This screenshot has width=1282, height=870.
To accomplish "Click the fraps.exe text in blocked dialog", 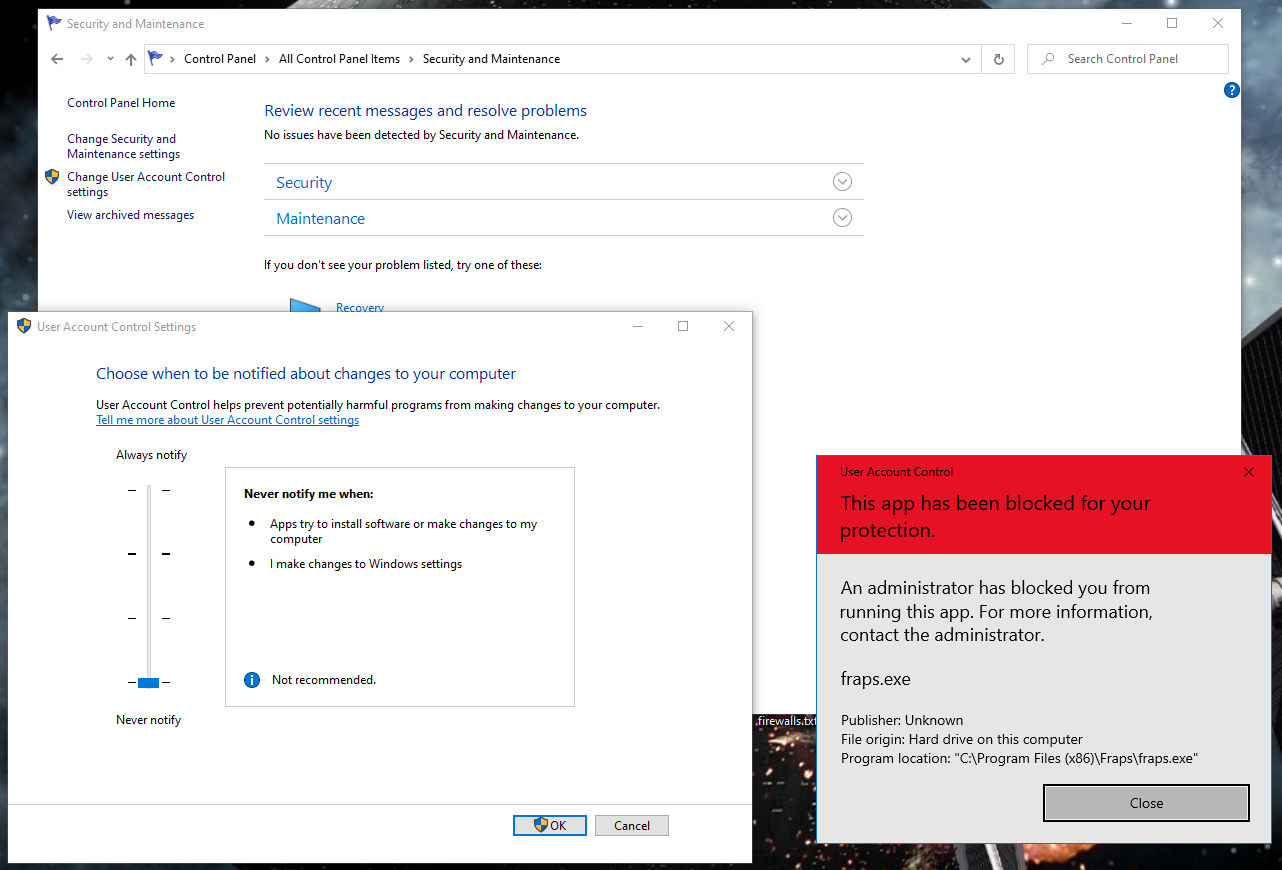I will click(875, 679).
